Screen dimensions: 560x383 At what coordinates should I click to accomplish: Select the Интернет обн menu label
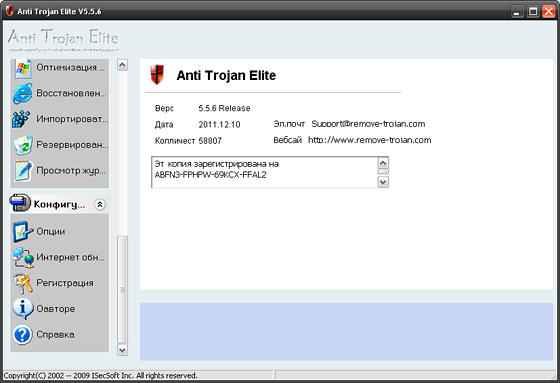pos(70,257)
